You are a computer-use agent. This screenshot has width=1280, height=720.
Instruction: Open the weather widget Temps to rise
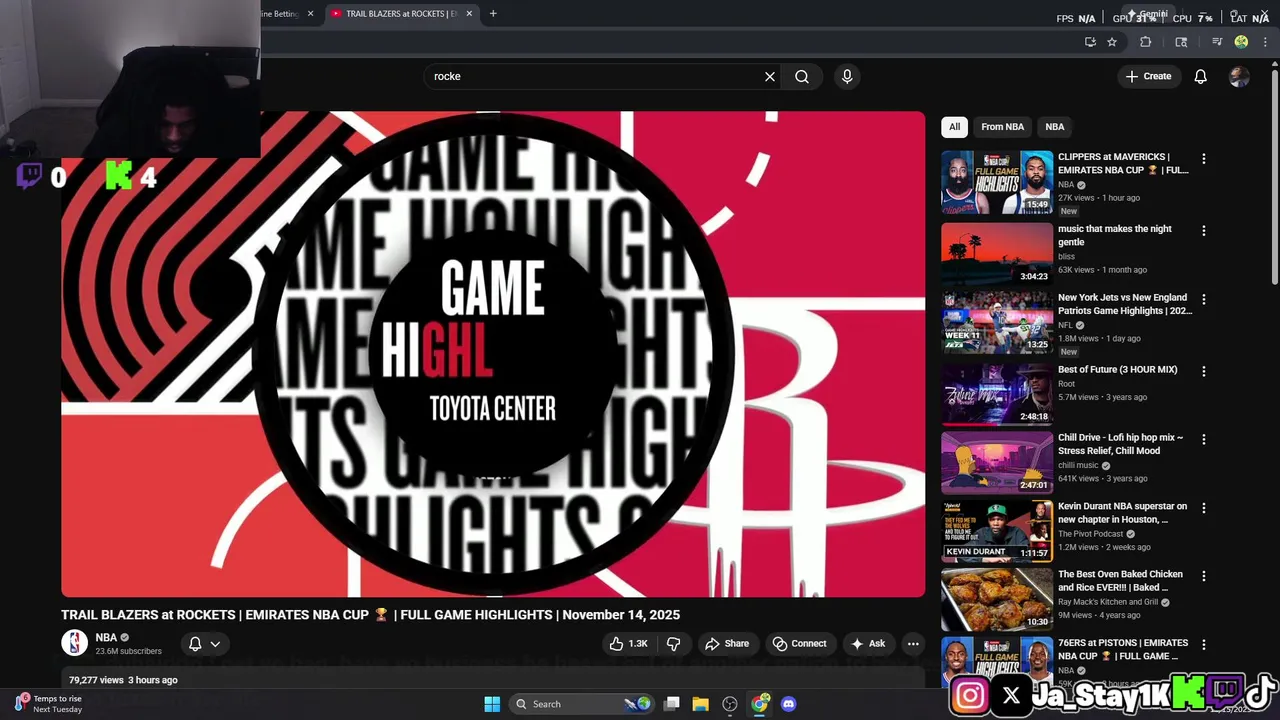coord(50,704)
